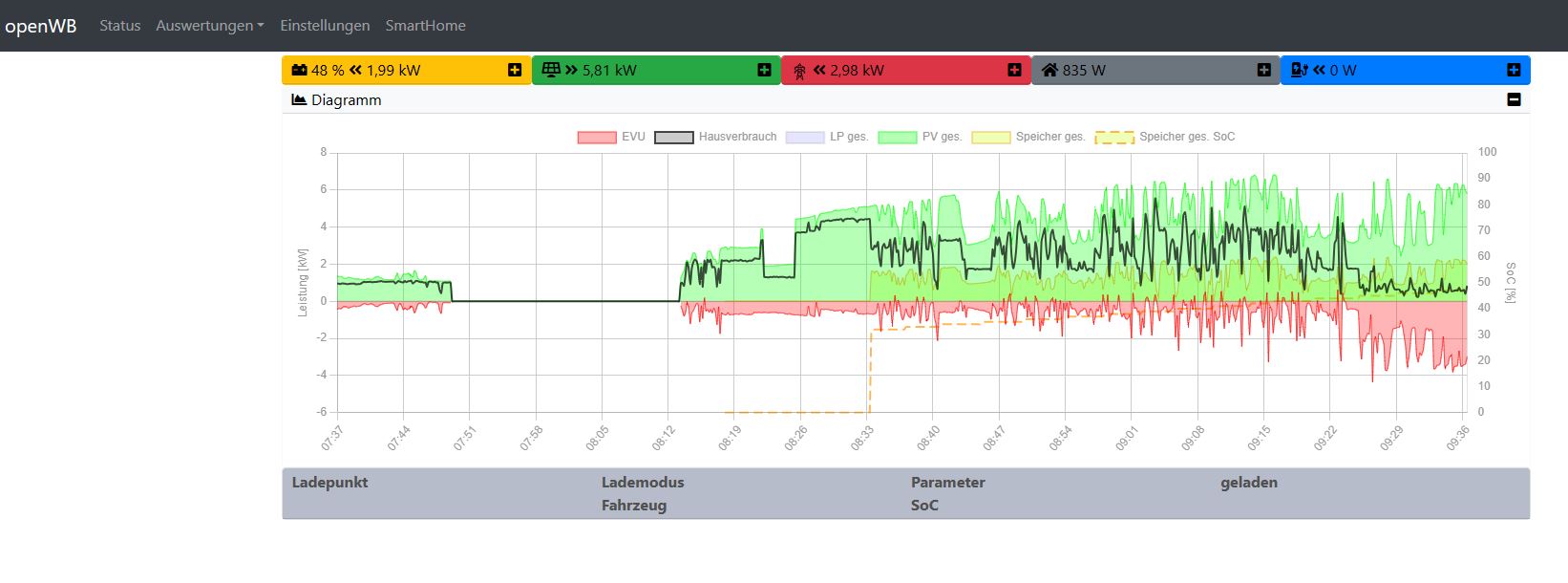Viewport: 1568px width, 583px height.
Task: Open the Auswertungen dropdown menu
Action: 209,26
